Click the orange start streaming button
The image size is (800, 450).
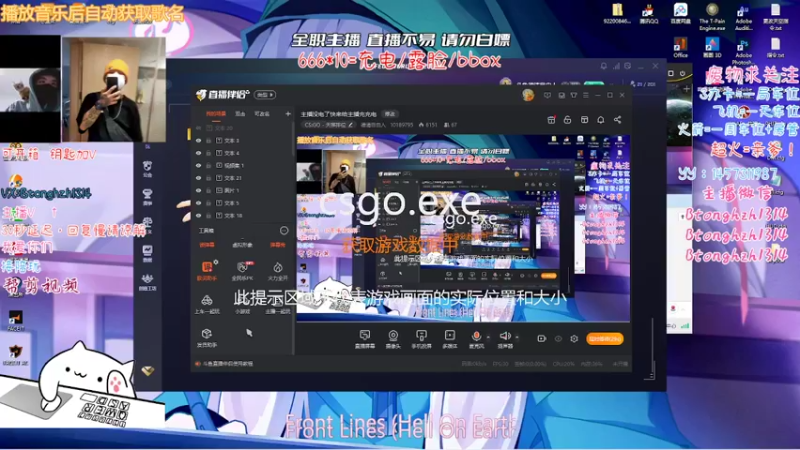coord(605,338)
